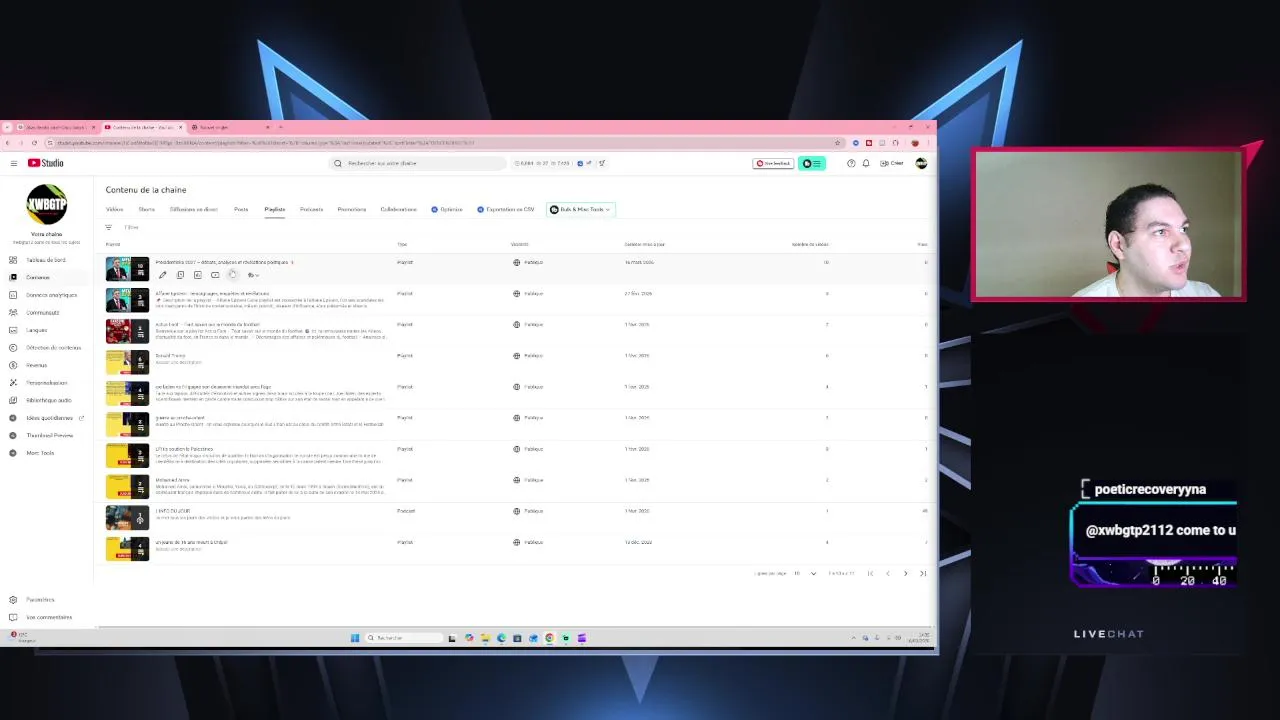Click Exportation en CSV
Image resolution: width=1280 pixels, height=720 pixels.
click(506, 209)
